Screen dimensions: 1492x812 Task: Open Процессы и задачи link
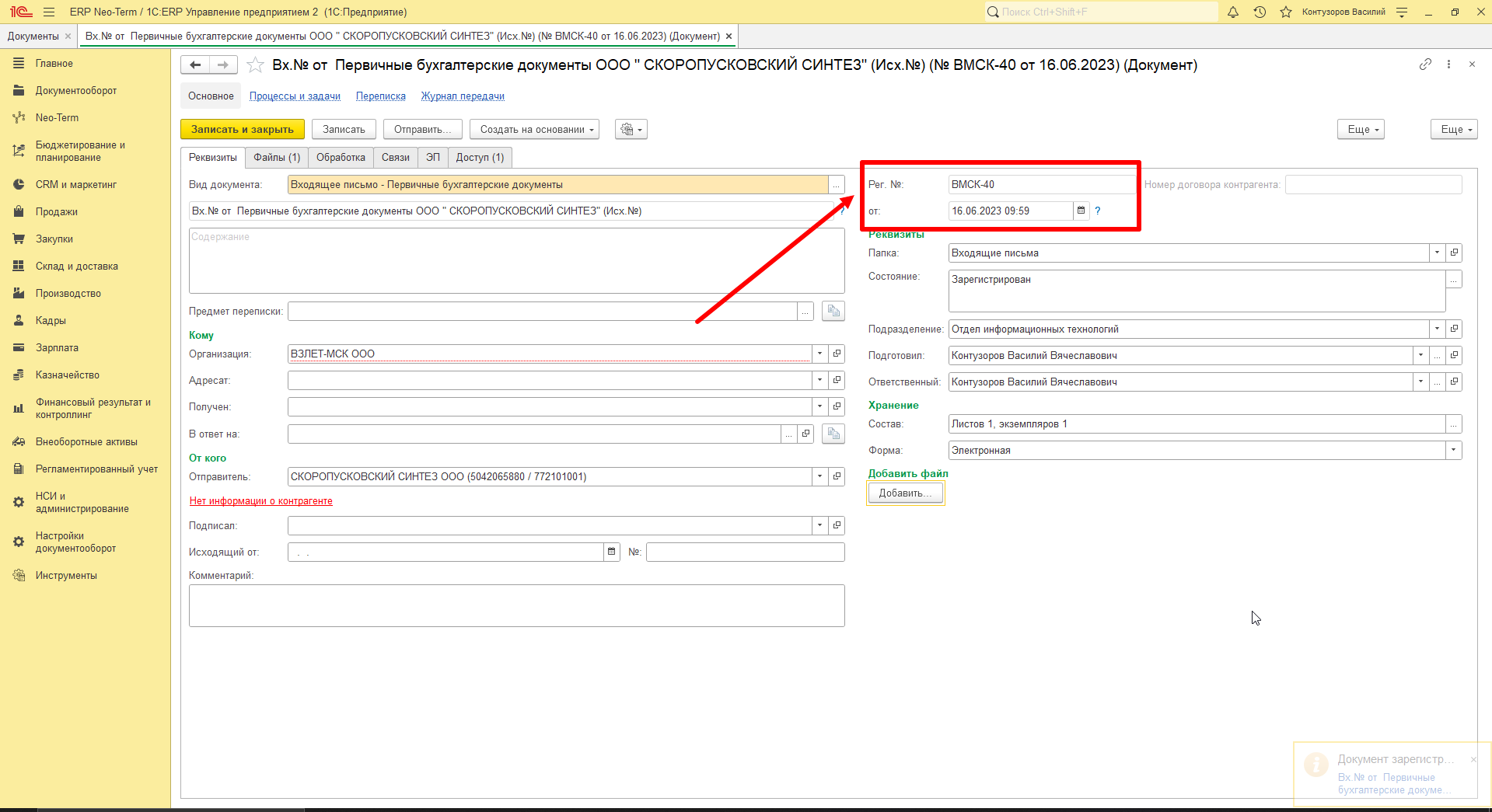point(295,96)
